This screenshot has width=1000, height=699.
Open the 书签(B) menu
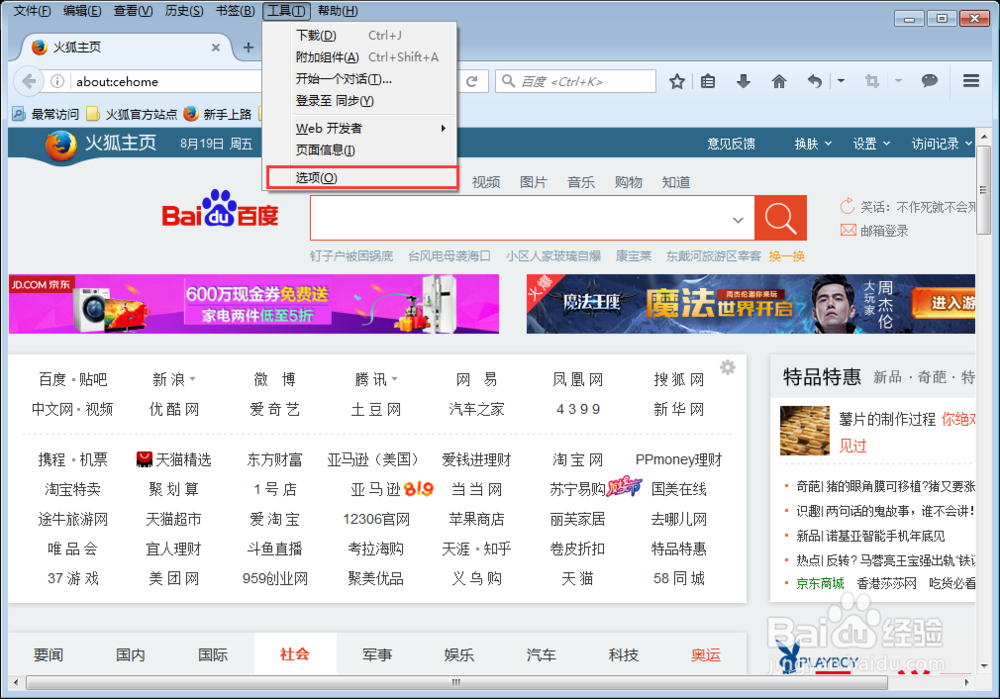click(x=235, y=11)
